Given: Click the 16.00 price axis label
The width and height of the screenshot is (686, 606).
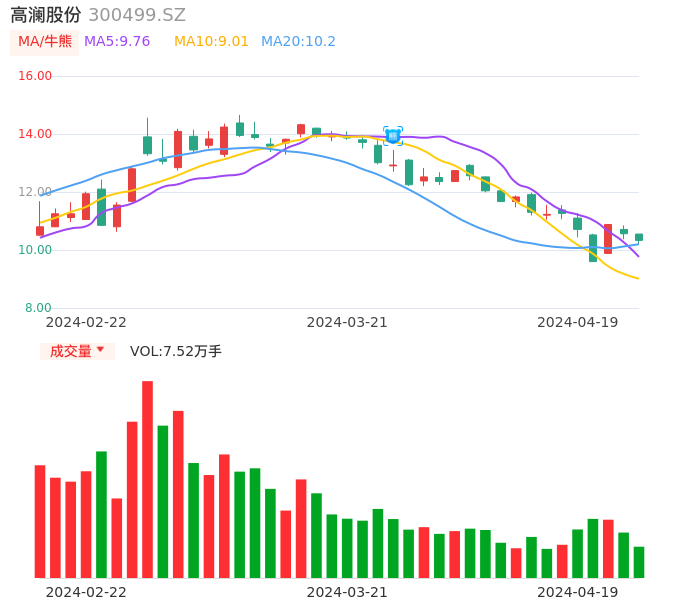Looking at the screenshot, I should [35, 76].
